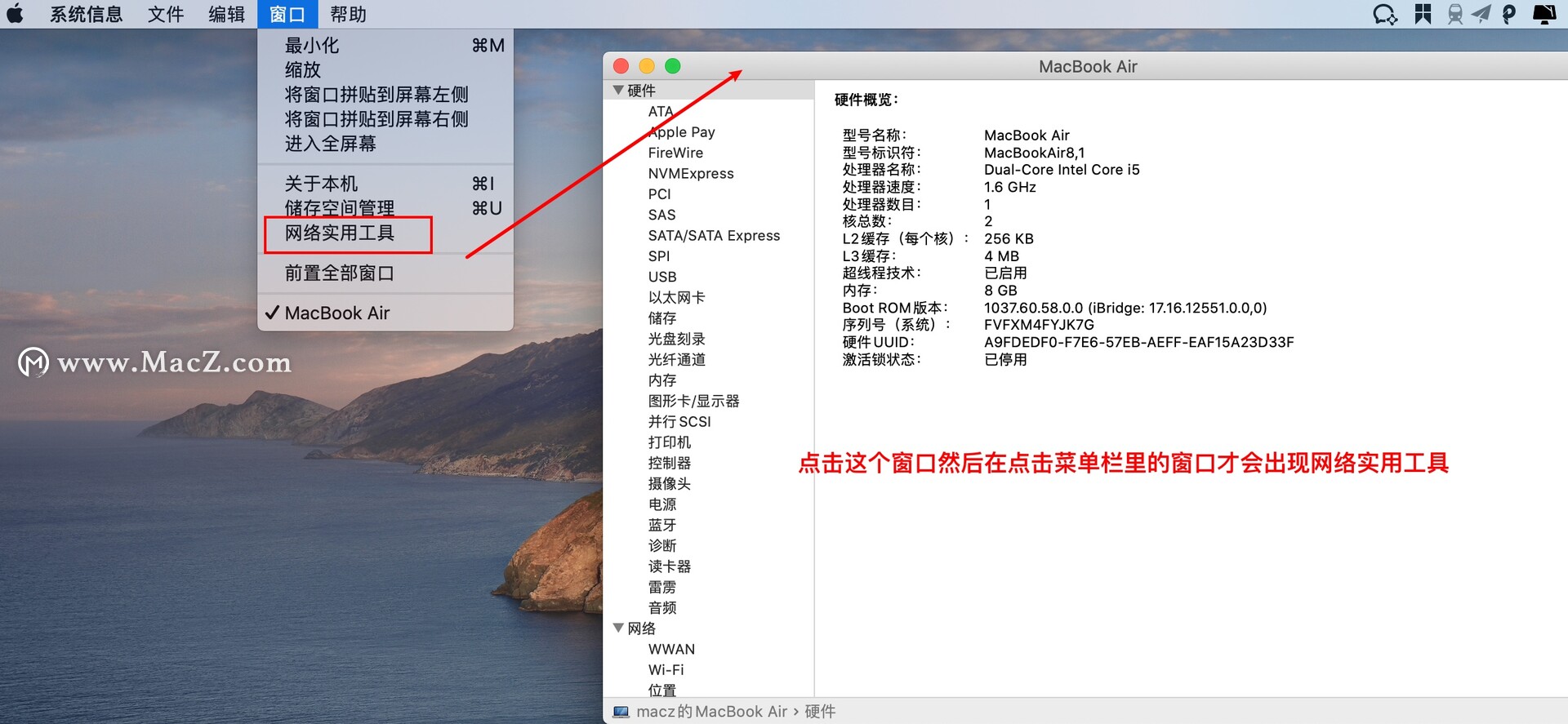Select SAS in the sidebar
The width and height of the screenshot is (1568, 724).
pos(661,215)
